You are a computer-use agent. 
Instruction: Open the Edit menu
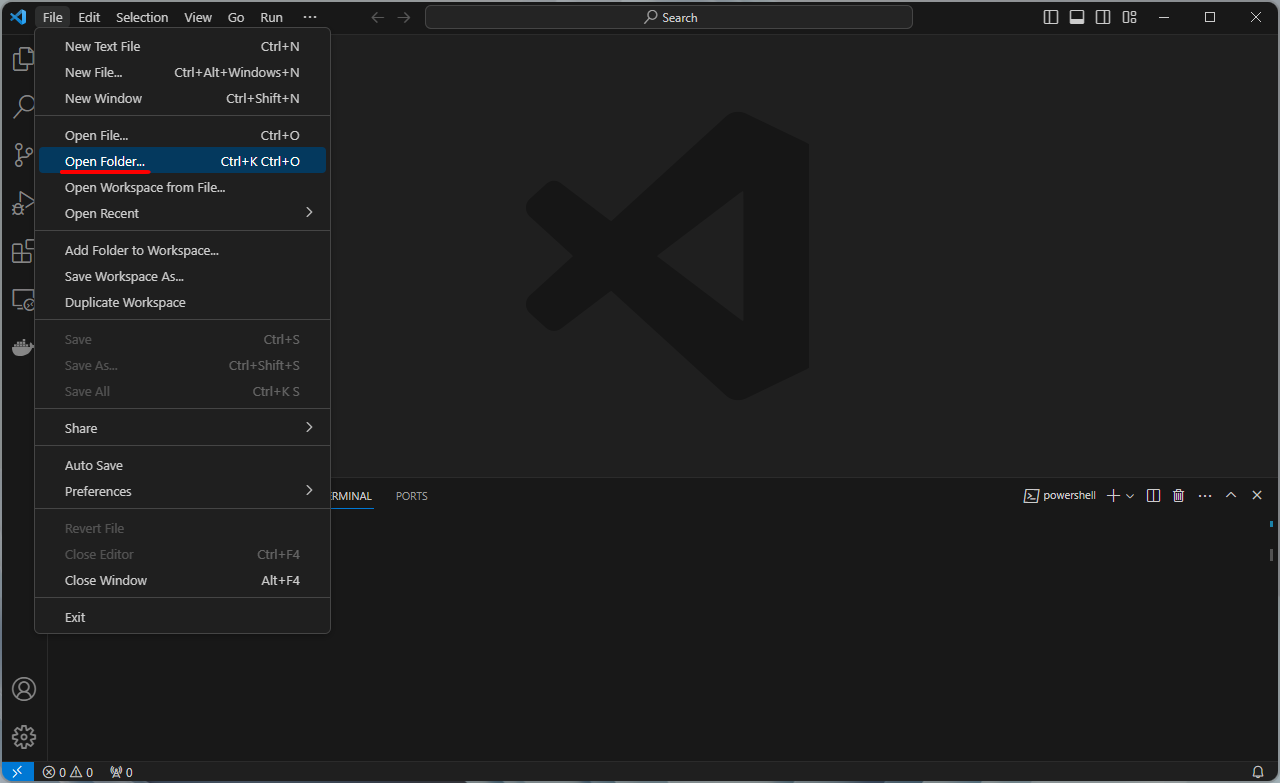(89, 17)
